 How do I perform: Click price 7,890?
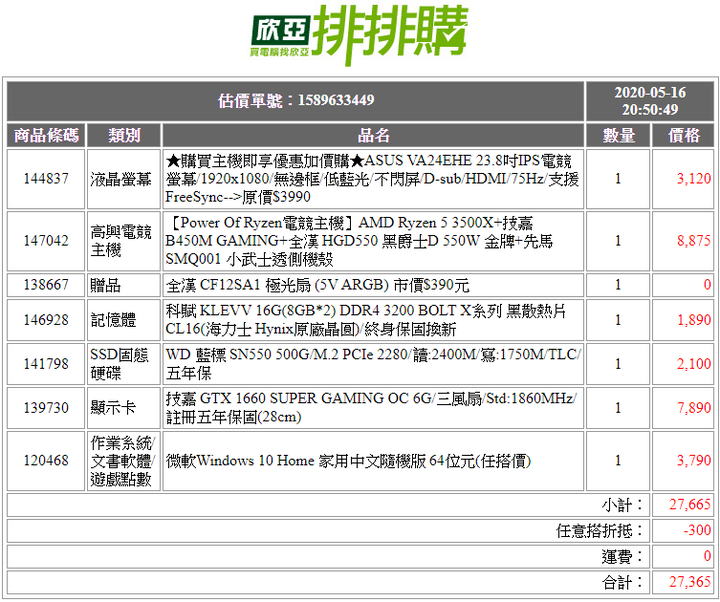(x=694, y=408)
